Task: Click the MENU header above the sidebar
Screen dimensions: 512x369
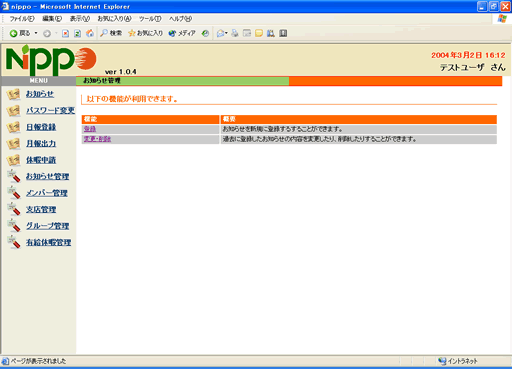Action: pos(39,81)
